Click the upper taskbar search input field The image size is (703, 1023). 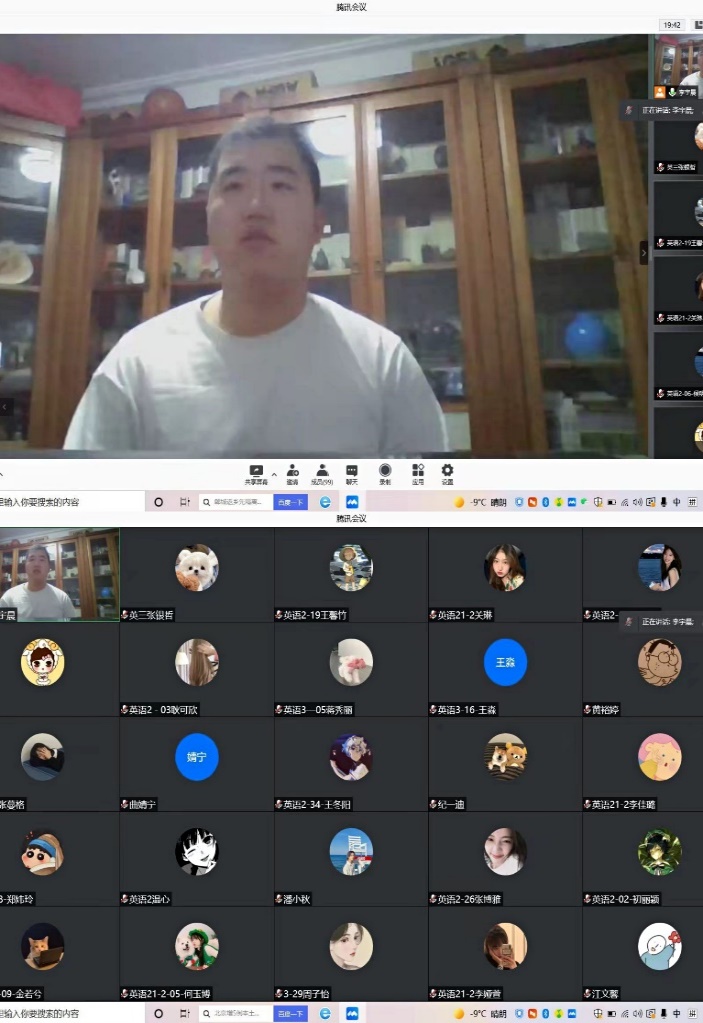(x=237, y=502)
